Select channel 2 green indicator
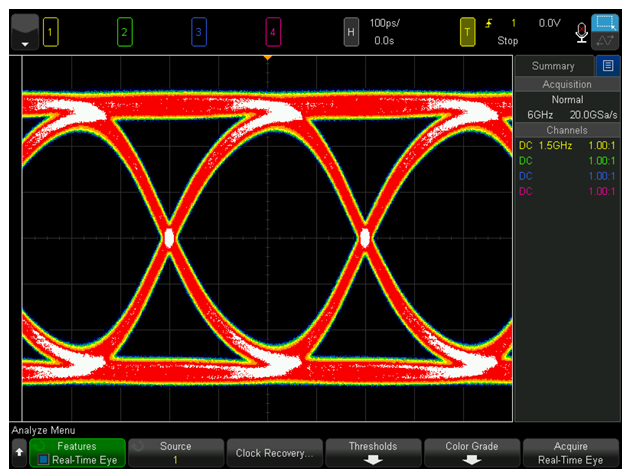The image size is (628, 476). point(125,32)
